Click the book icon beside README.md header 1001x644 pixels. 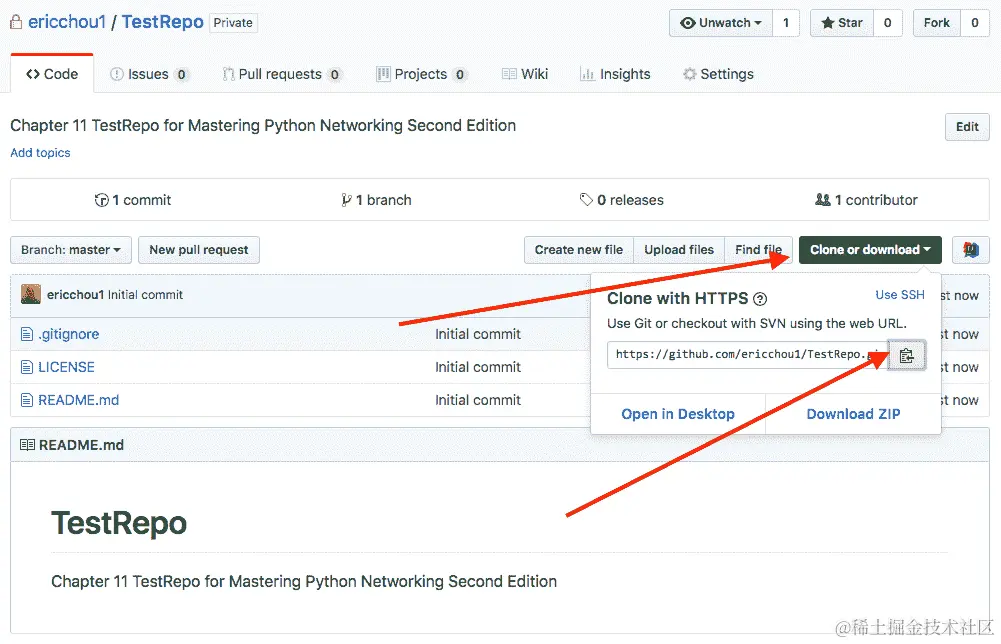(x=27, y=445)
